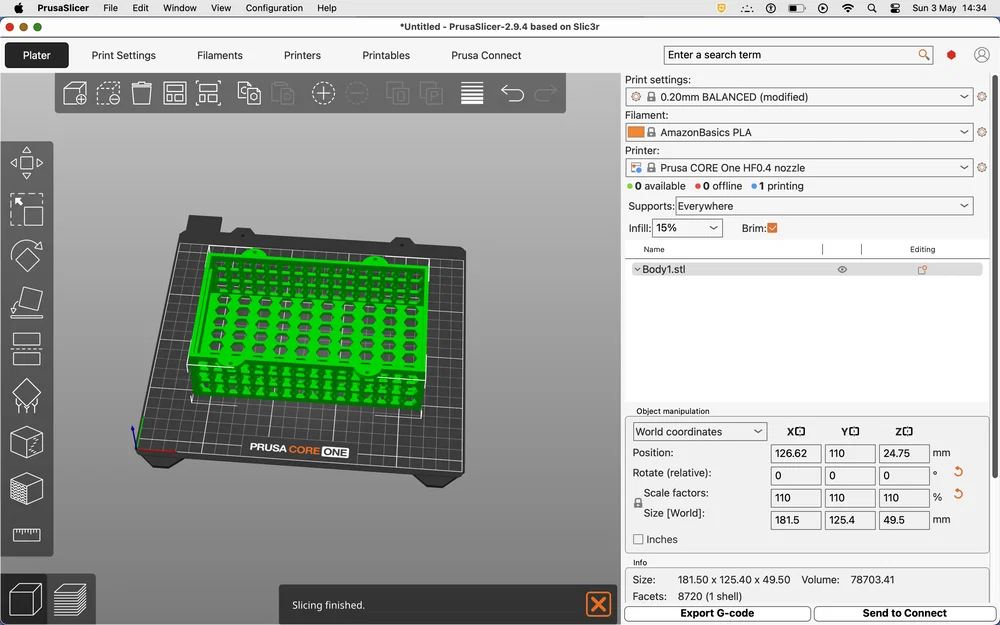1000x625 pixels.
Task: Open the Supports dropdown
Action: (x=824, y=206)
